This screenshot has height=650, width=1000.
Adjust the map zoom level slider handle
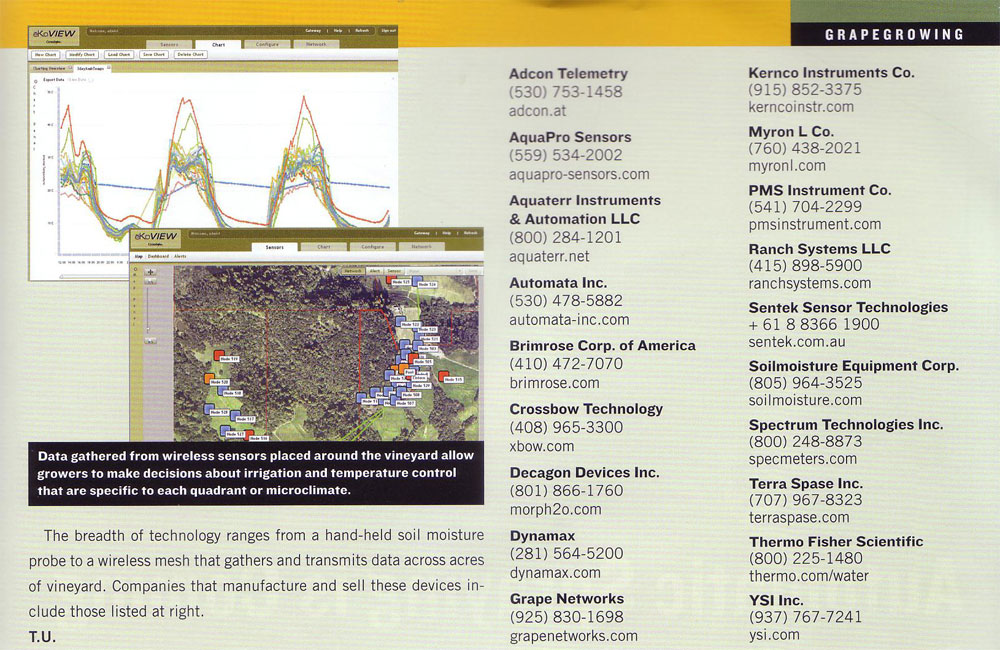(x=147, y=330)
